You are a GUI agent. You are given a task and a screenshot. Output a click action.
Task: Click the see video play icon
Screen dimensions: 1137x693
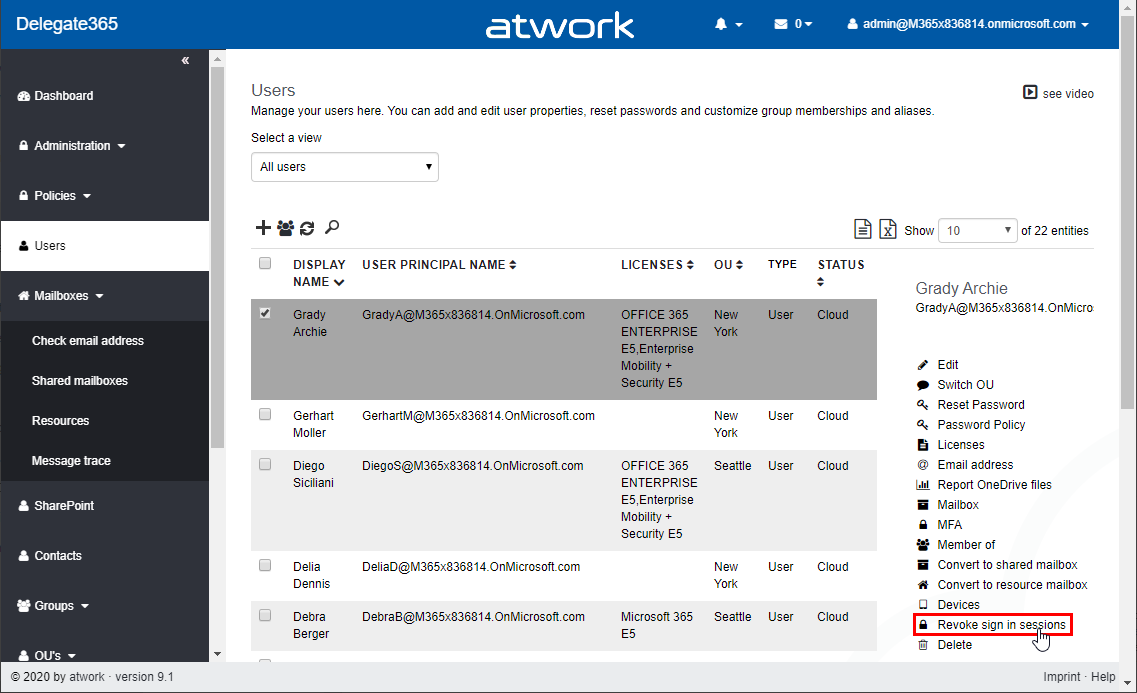pyautogui.click(x=1030, y=92)
